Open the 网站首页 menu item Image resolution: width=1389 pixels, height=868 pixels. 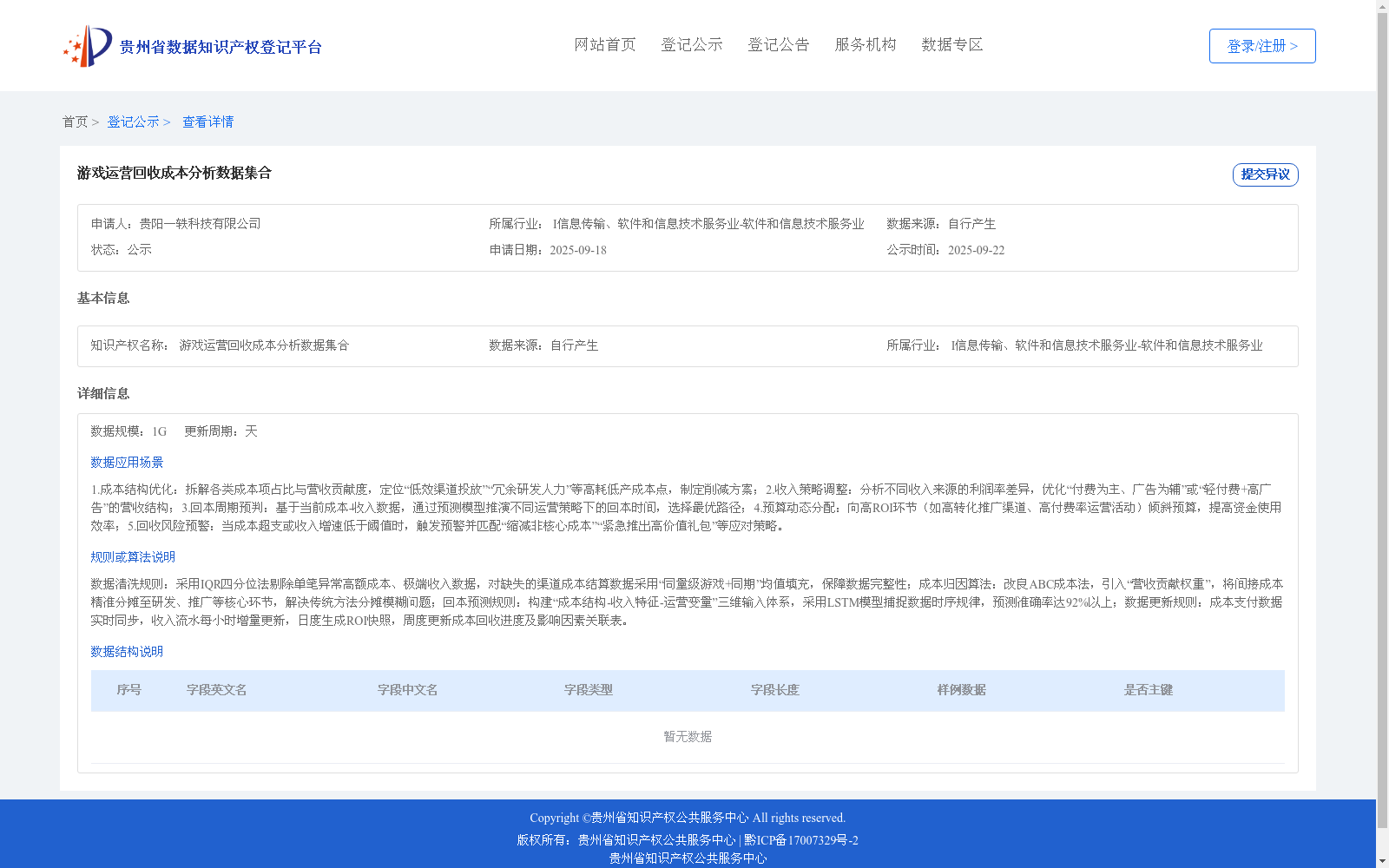point(605,44)
